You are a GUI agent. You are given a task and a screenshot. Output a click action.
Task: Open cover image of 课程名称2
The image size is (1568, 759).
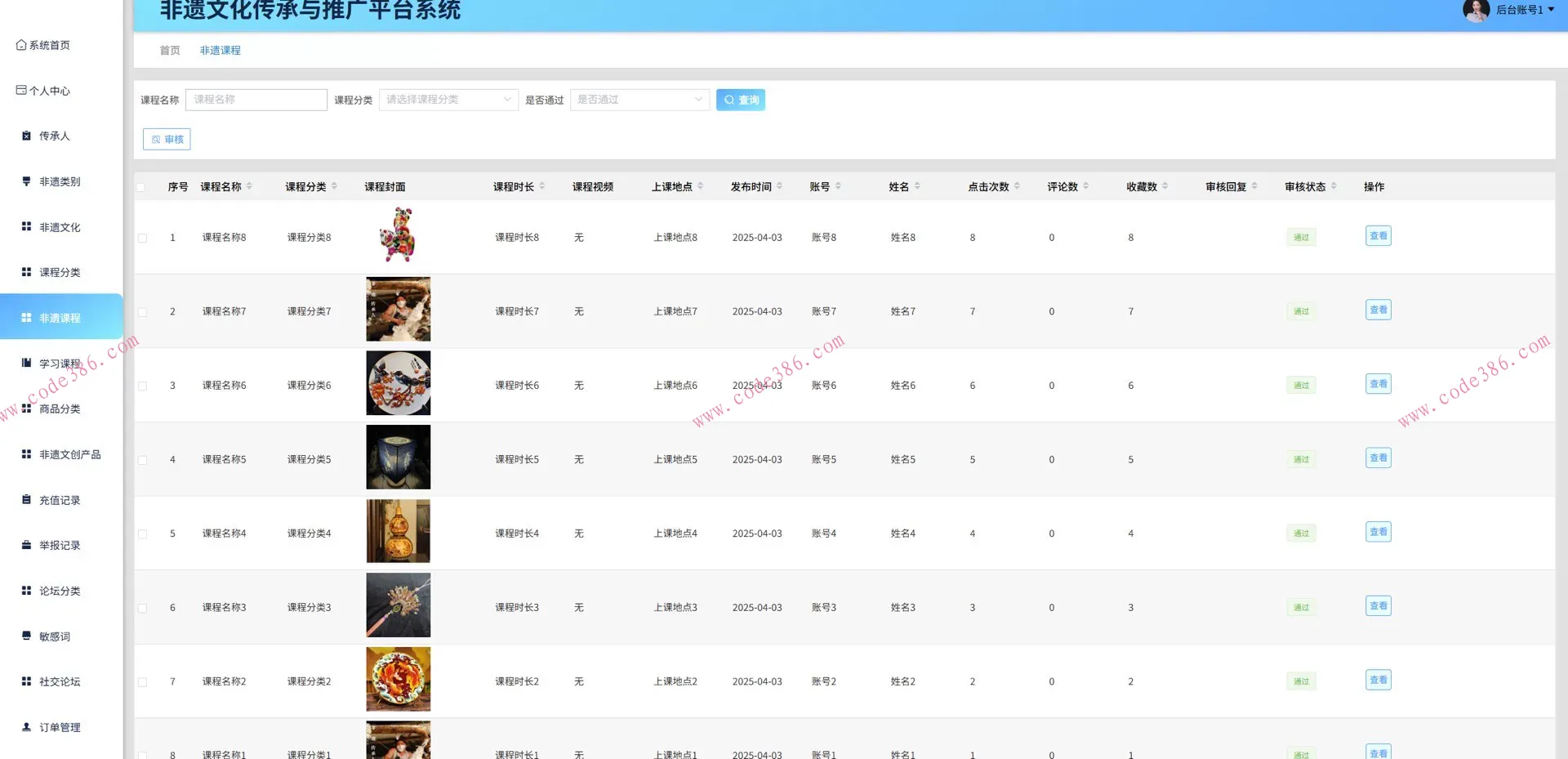399,679
